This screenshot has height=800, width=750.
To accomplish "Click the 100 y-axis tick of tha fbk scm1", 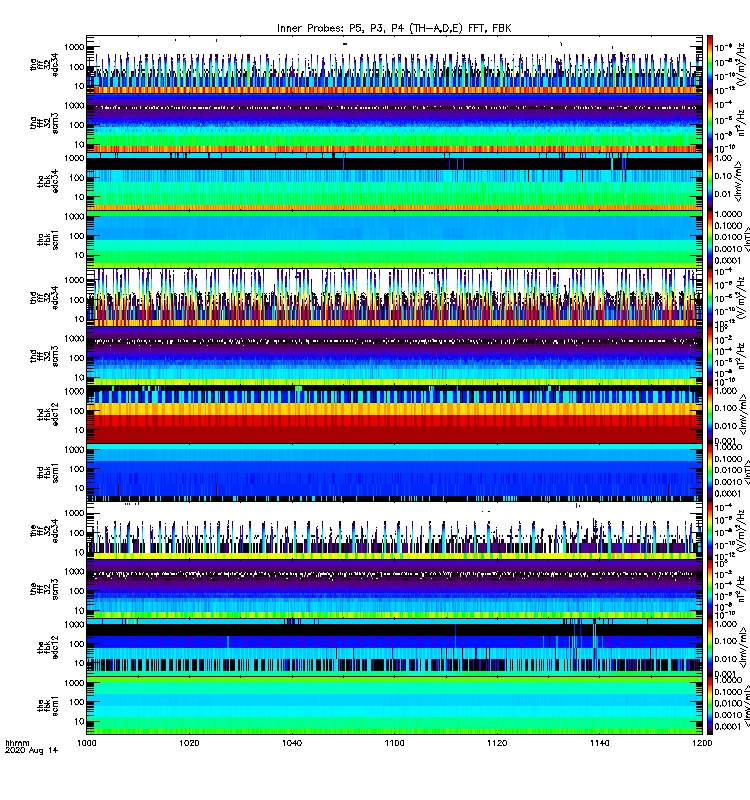I will (x=77, y=236).
